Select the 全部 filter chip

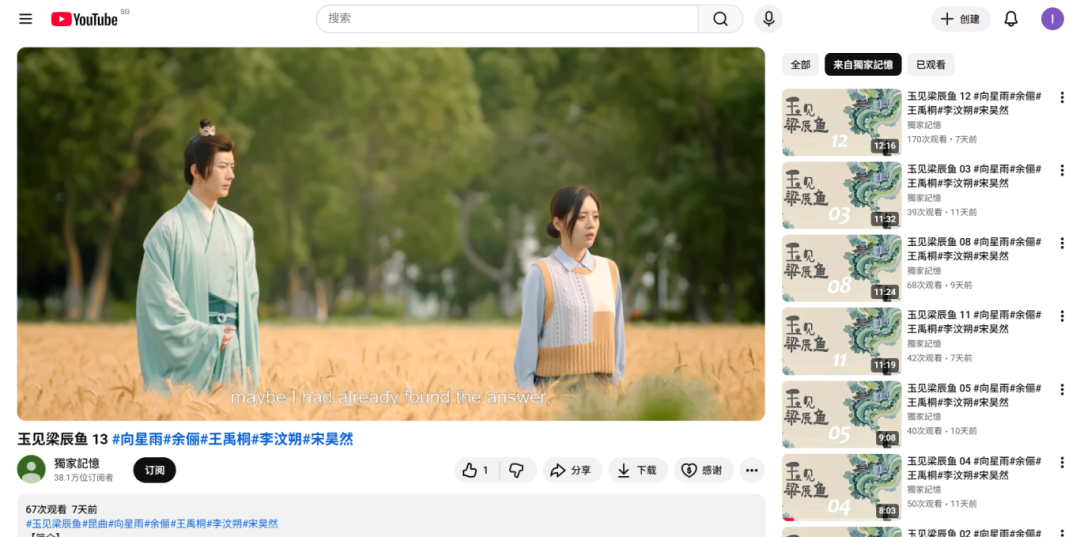coord(800,65)
